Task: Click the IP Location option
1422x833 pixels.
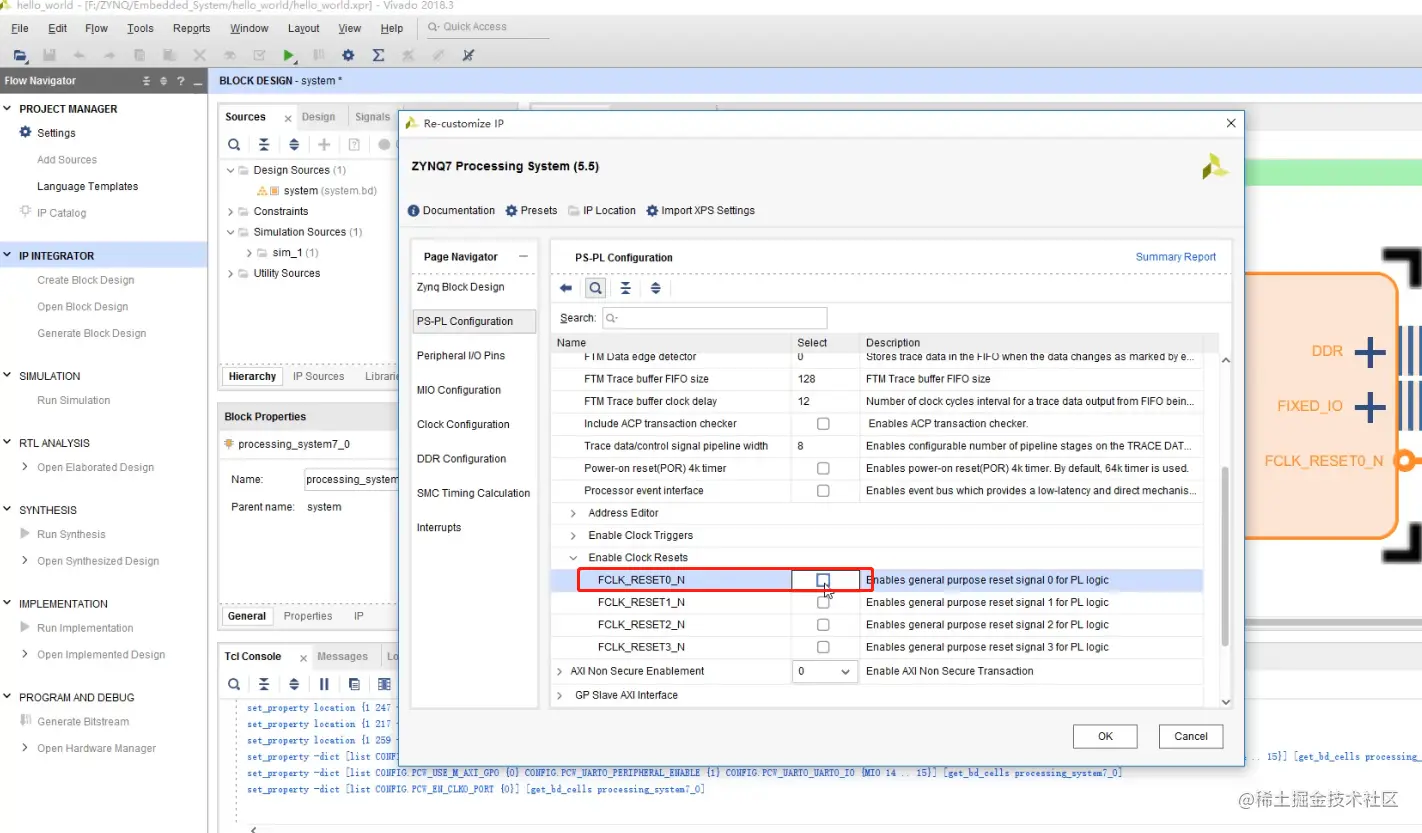Action: tap(602, 211)
